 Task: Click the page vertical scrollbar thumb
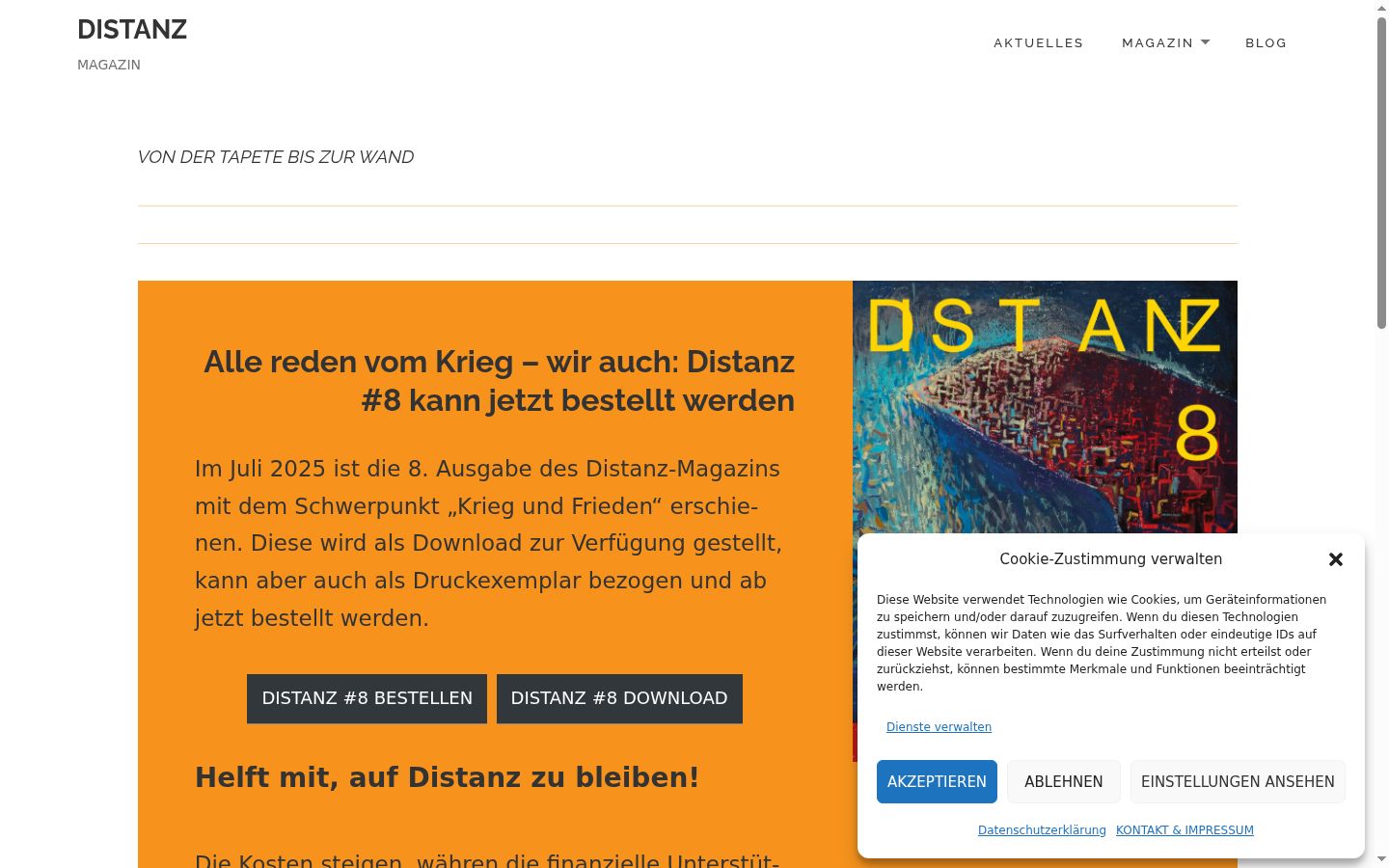tap(1381, 174)
